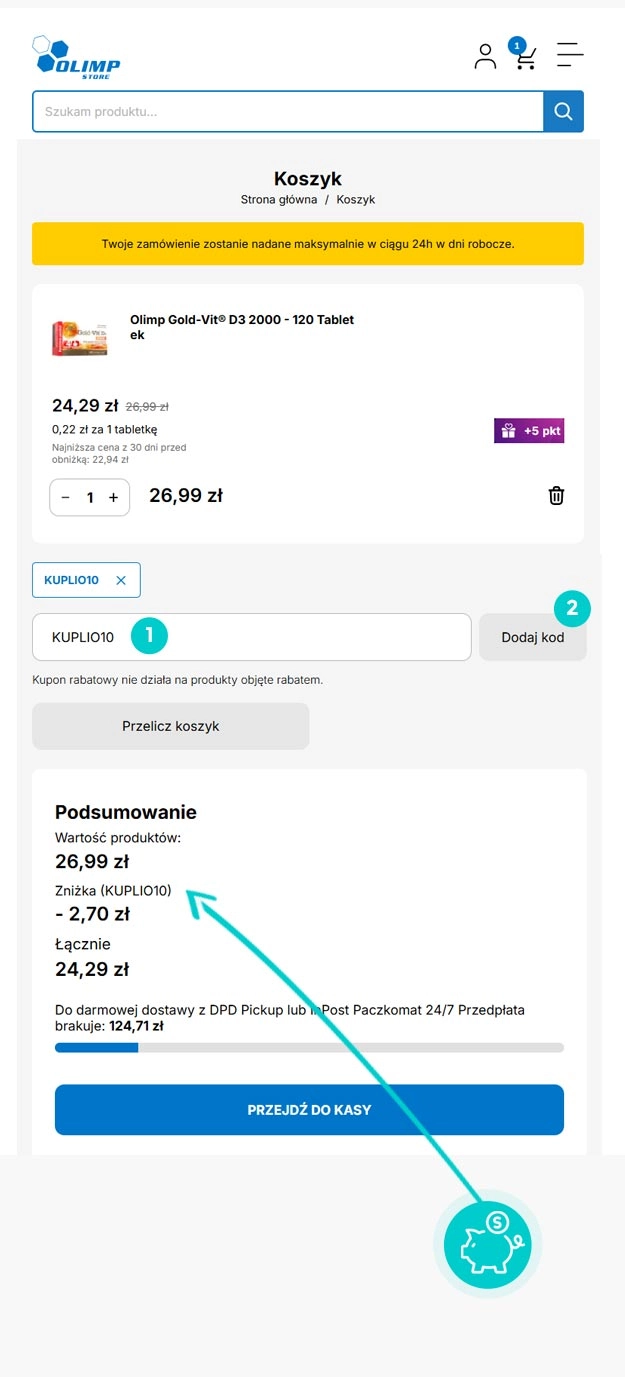Open the hamburger menu
The image size is (625, 1377).
pos(570,55)
